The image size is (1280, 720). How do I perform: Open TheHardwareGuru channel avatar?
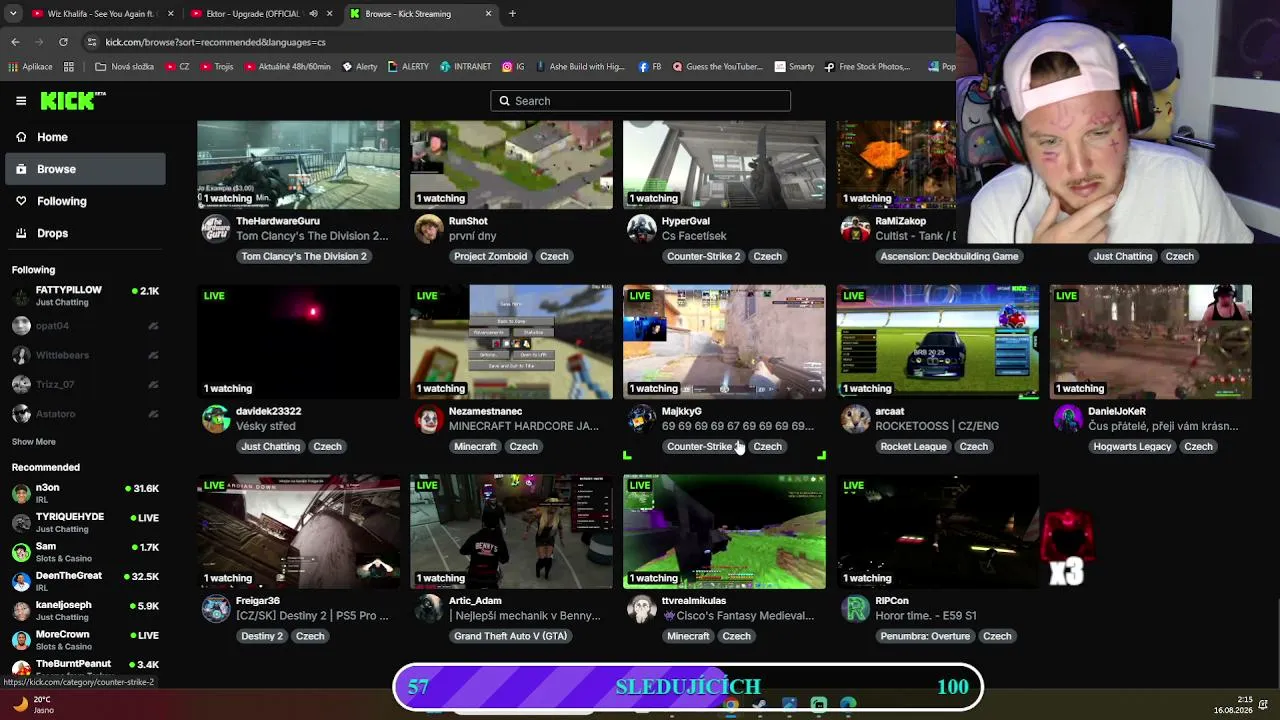tap(216, 229)
